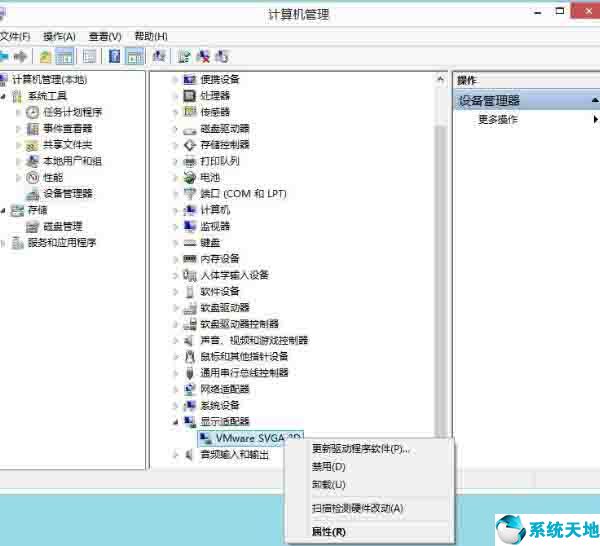Select 鼠标和其他指针设备 category
This screenshot has height=546, width=600.
click(244, 357)
